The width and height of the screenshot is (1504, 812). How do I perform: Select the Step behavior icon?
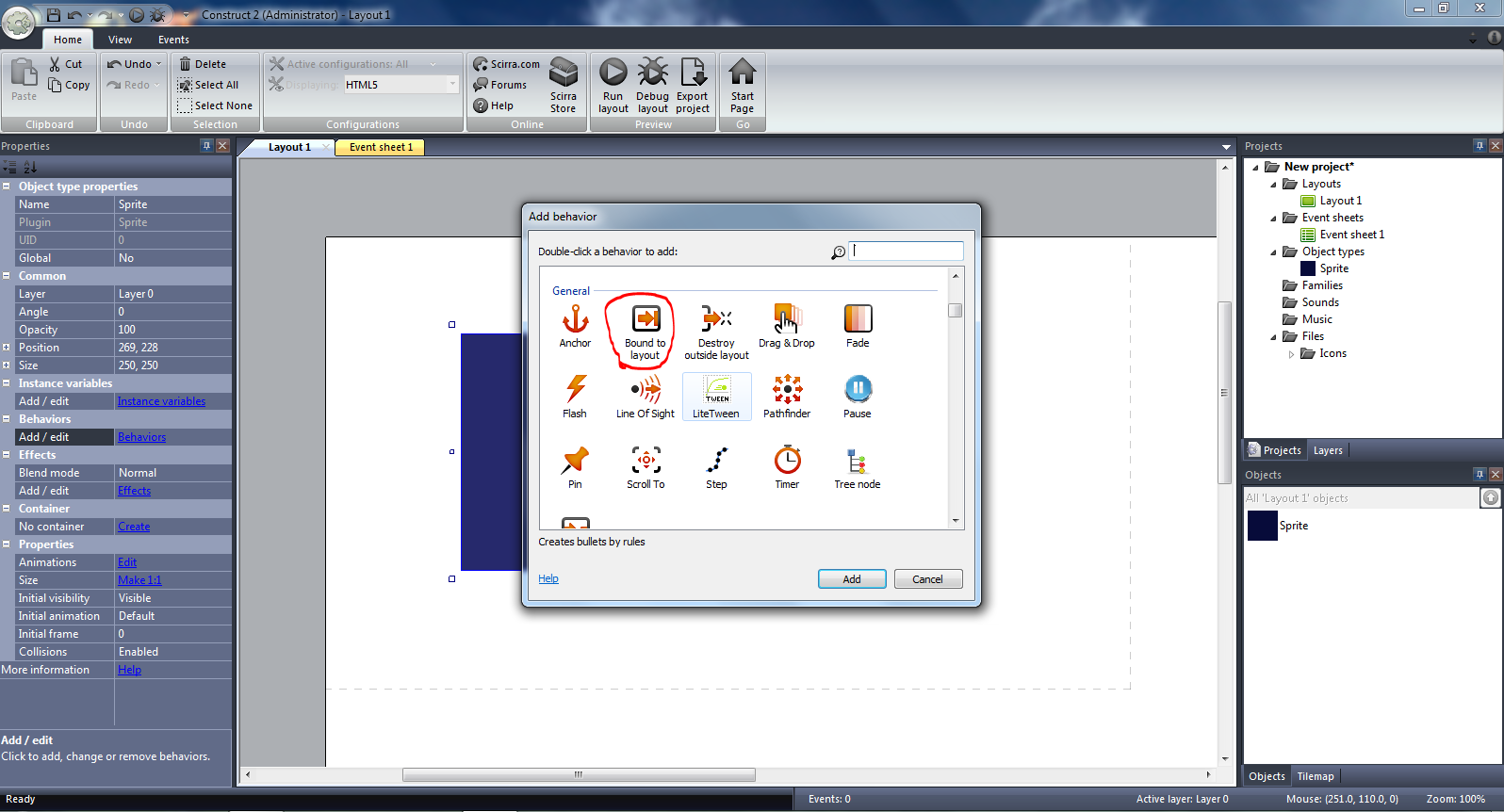click(716, 467)
